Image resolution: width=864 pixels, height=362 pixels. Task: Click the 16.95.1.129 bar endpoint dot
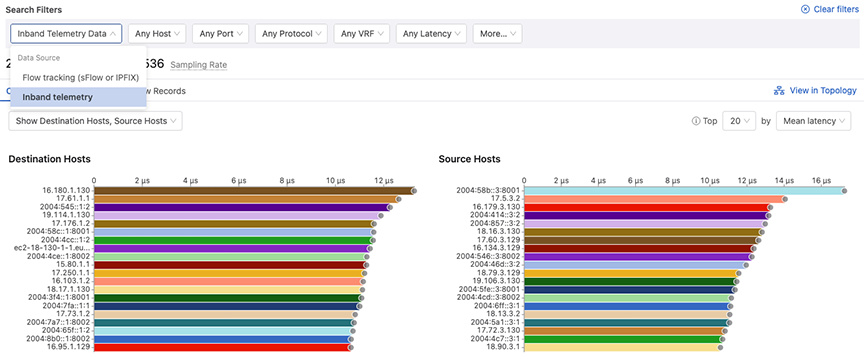click(x=350, y=348)
